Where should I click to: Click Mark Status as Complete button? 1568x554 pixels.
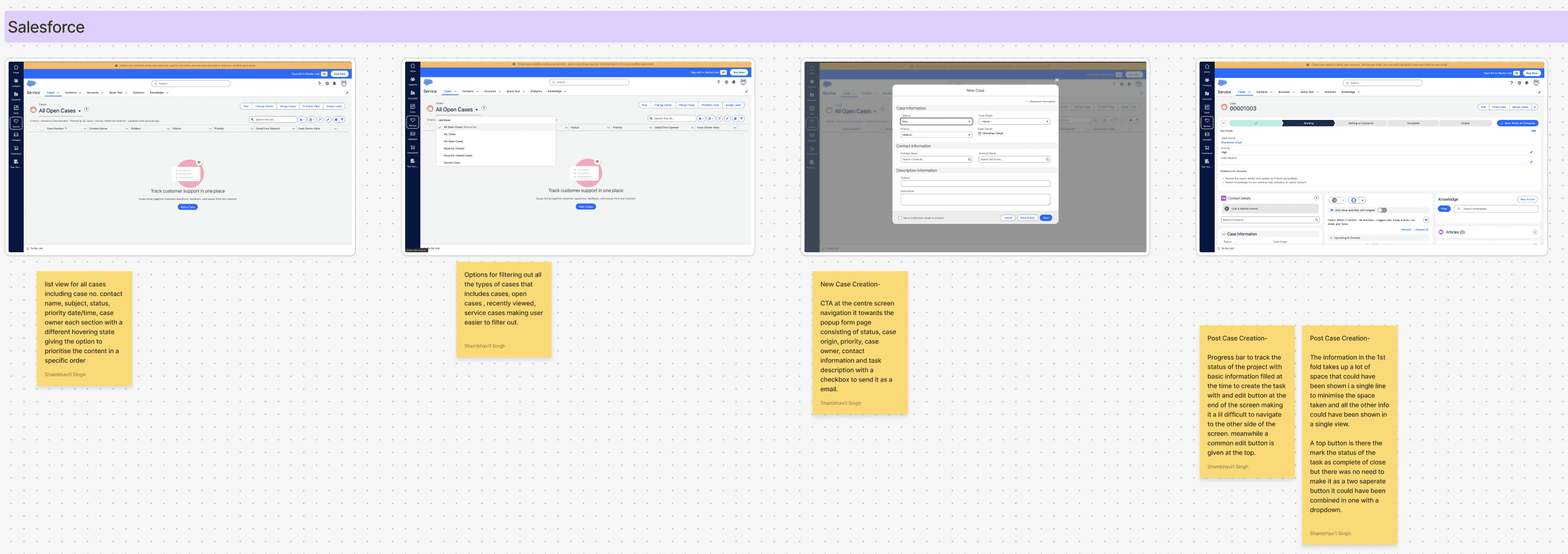tap(1517, 123)
